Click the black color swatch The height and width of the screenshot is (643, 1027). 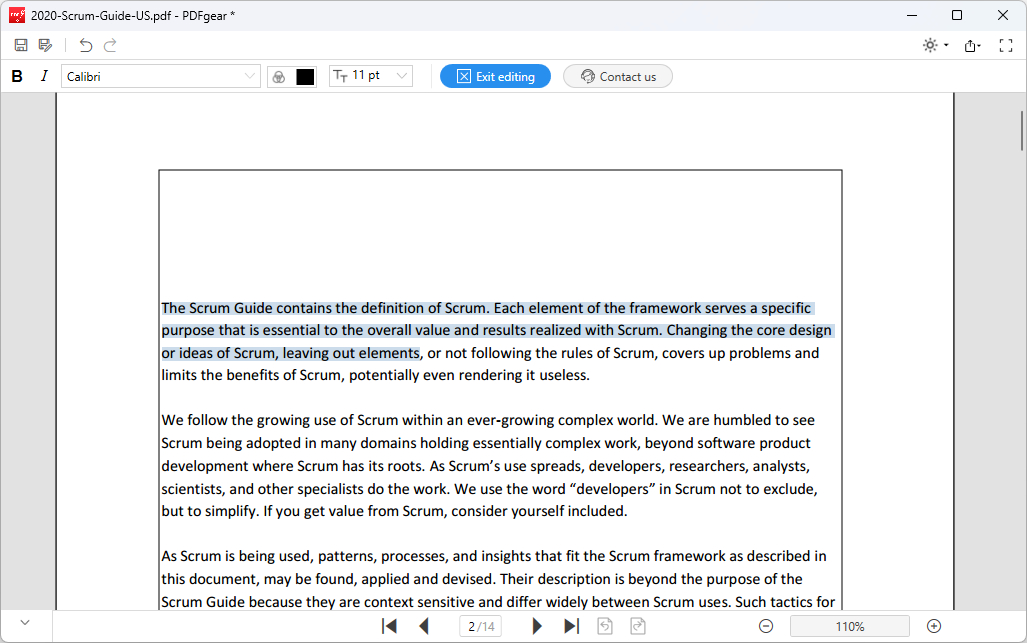[x=305, y=77]
